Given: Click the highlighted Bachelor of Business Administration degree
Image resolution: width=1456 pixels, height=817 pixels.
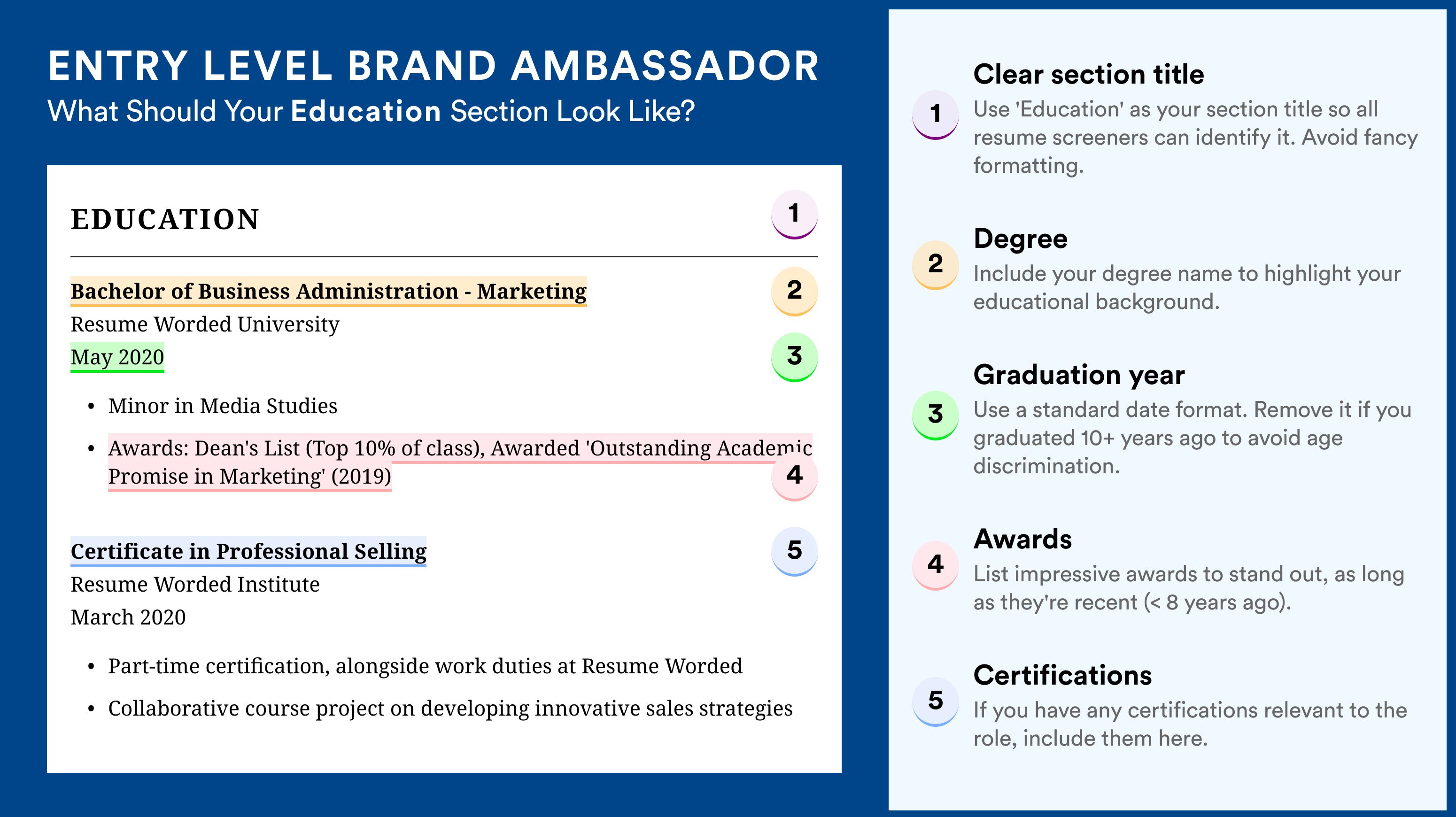Looking at the screenshot, I should [x=328, y=291].
